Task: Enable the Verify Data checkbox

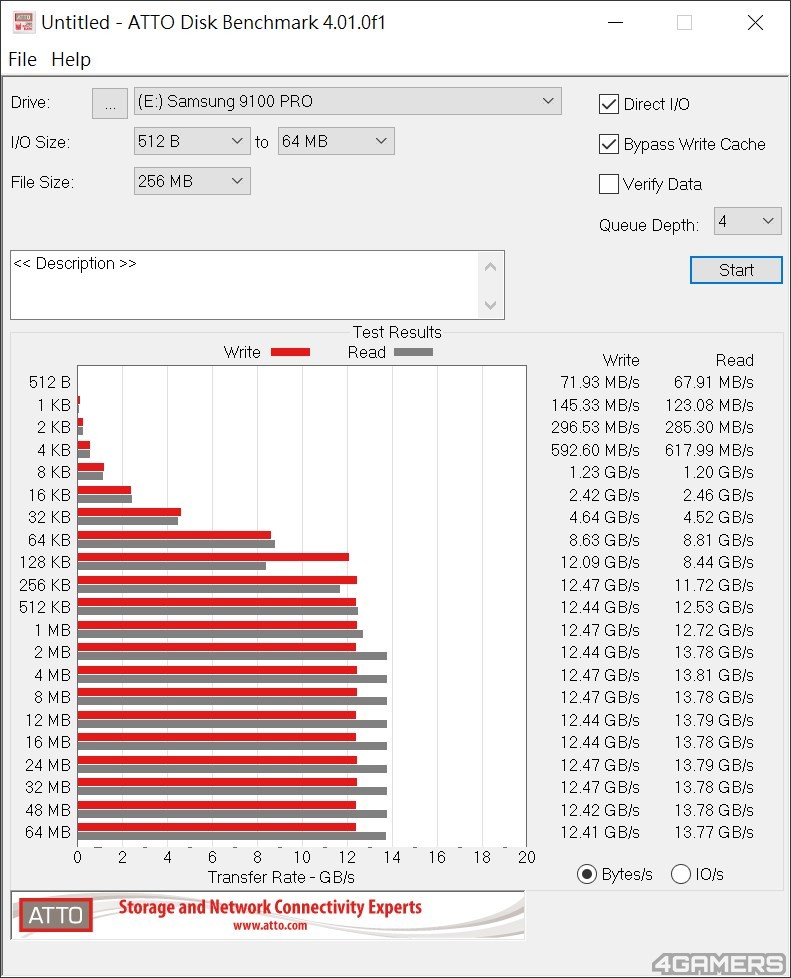Action: click(608, 184)
